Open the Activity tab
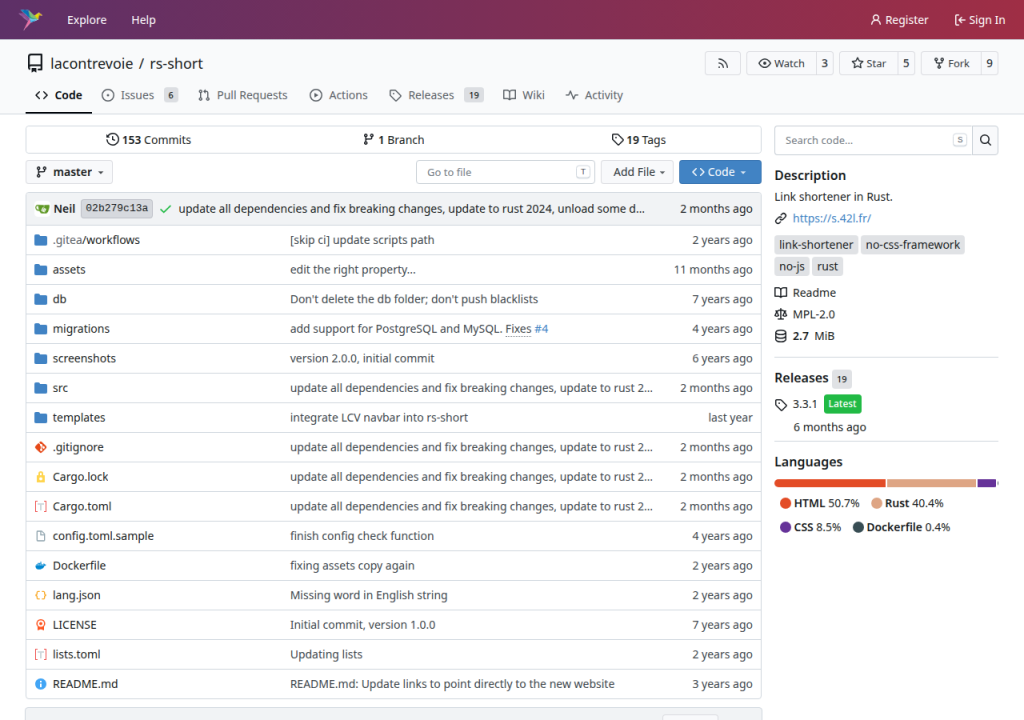The width and height of the screenshot is (1024, 720). click(594, 95)
